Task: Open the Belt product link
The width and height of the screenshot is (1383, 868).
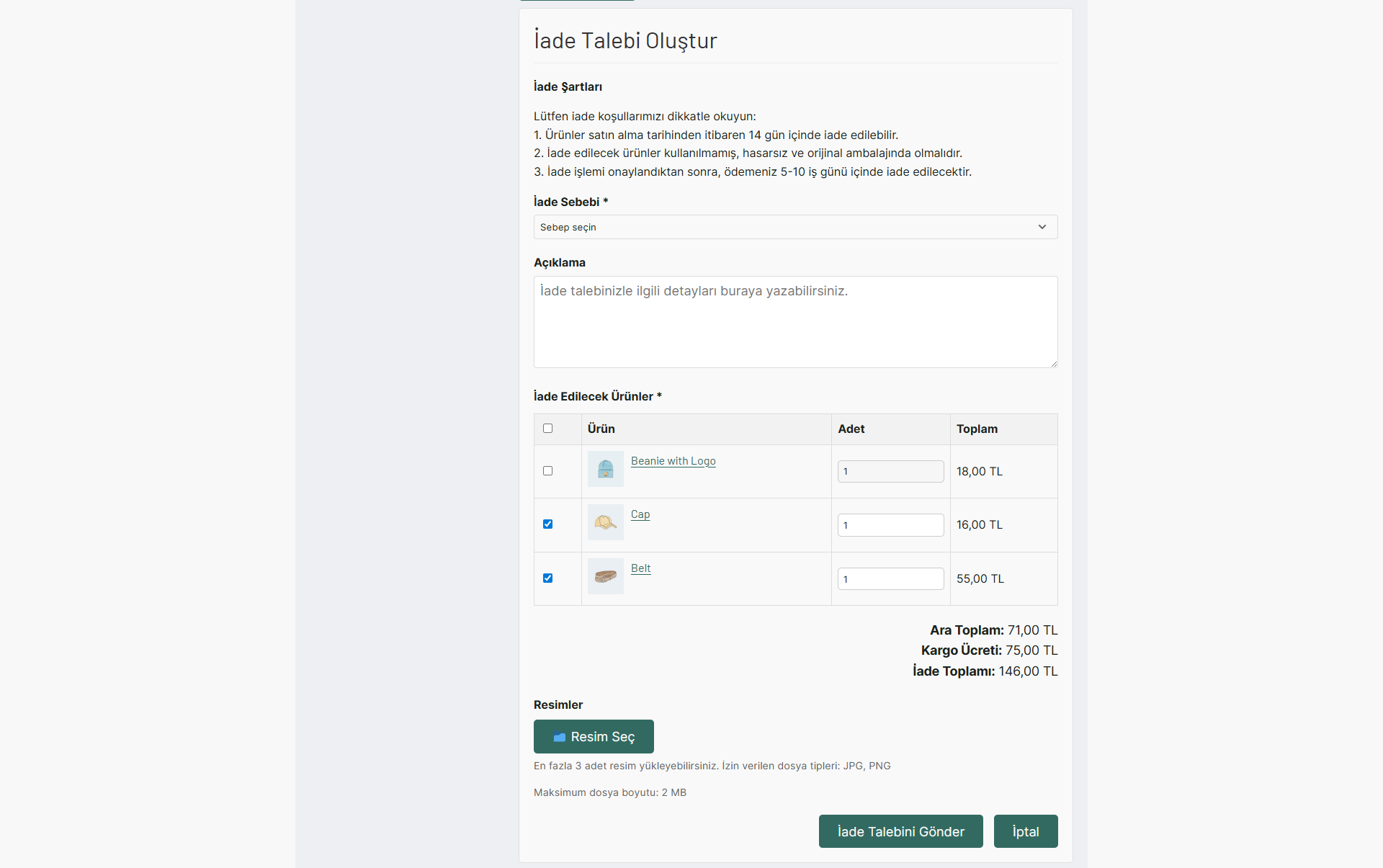Action: 640,568
